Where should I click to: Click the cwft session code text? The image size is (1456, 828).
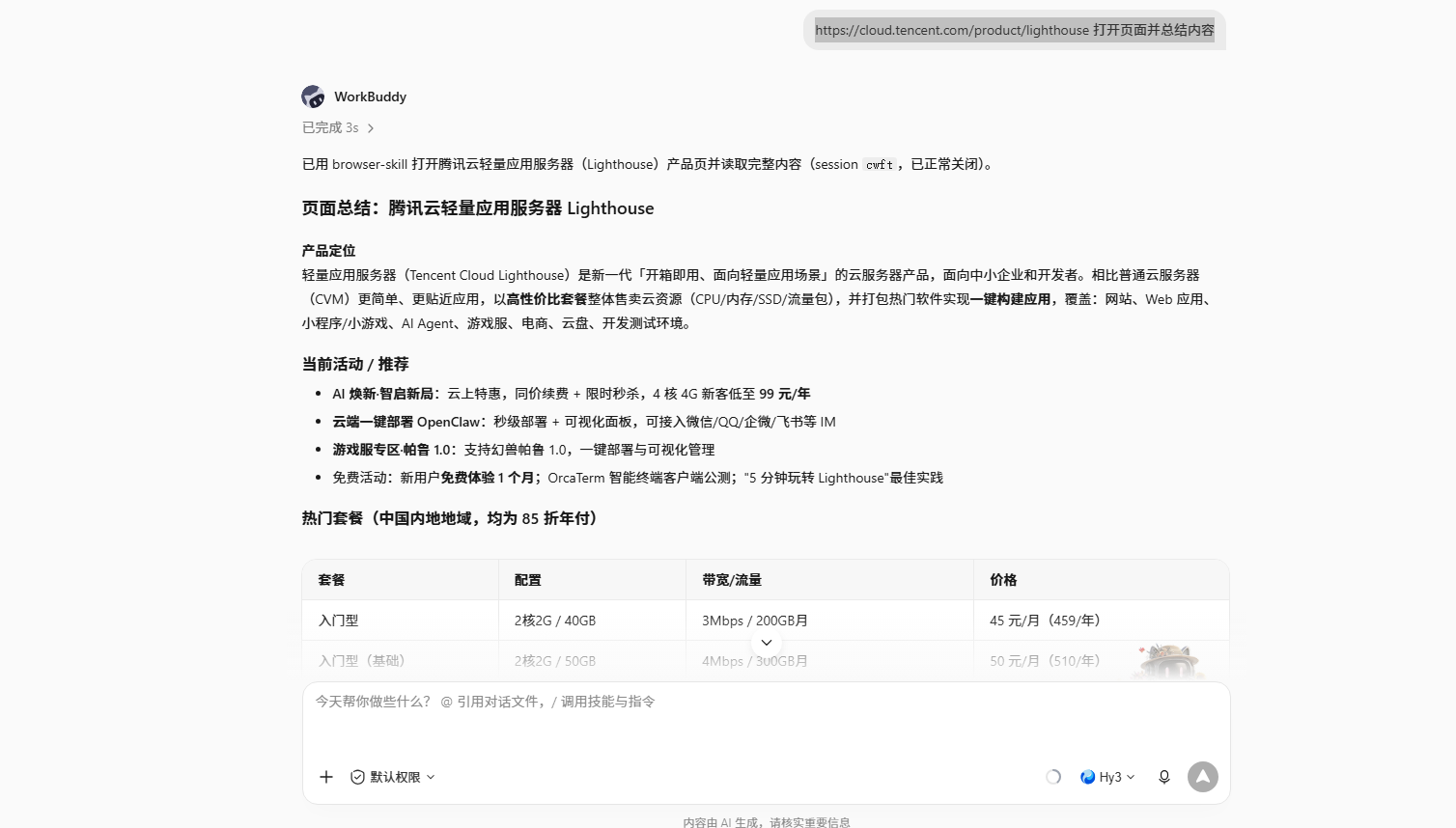coord(879,165)
